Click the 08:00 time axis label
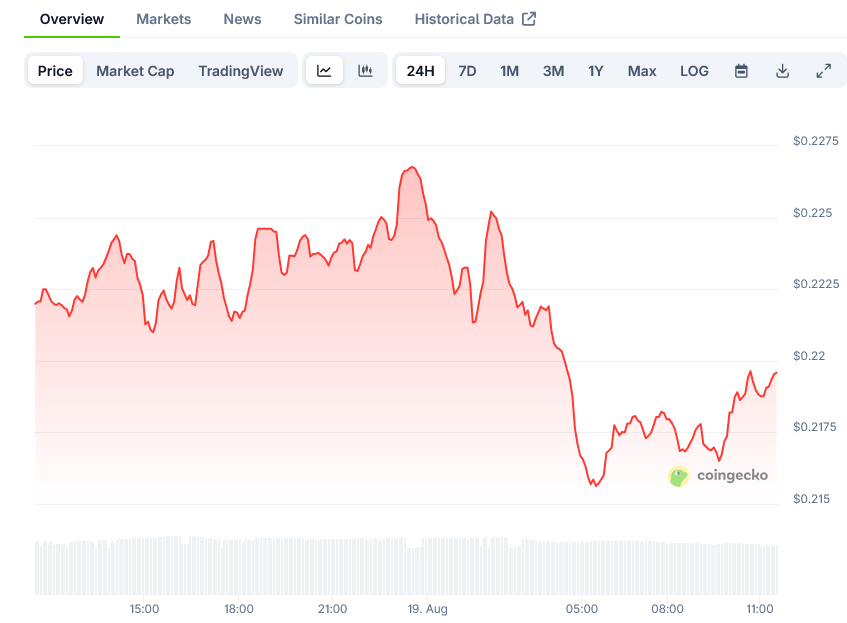The height and width of the screenshot is (623, 847). (x=667, y=609)
